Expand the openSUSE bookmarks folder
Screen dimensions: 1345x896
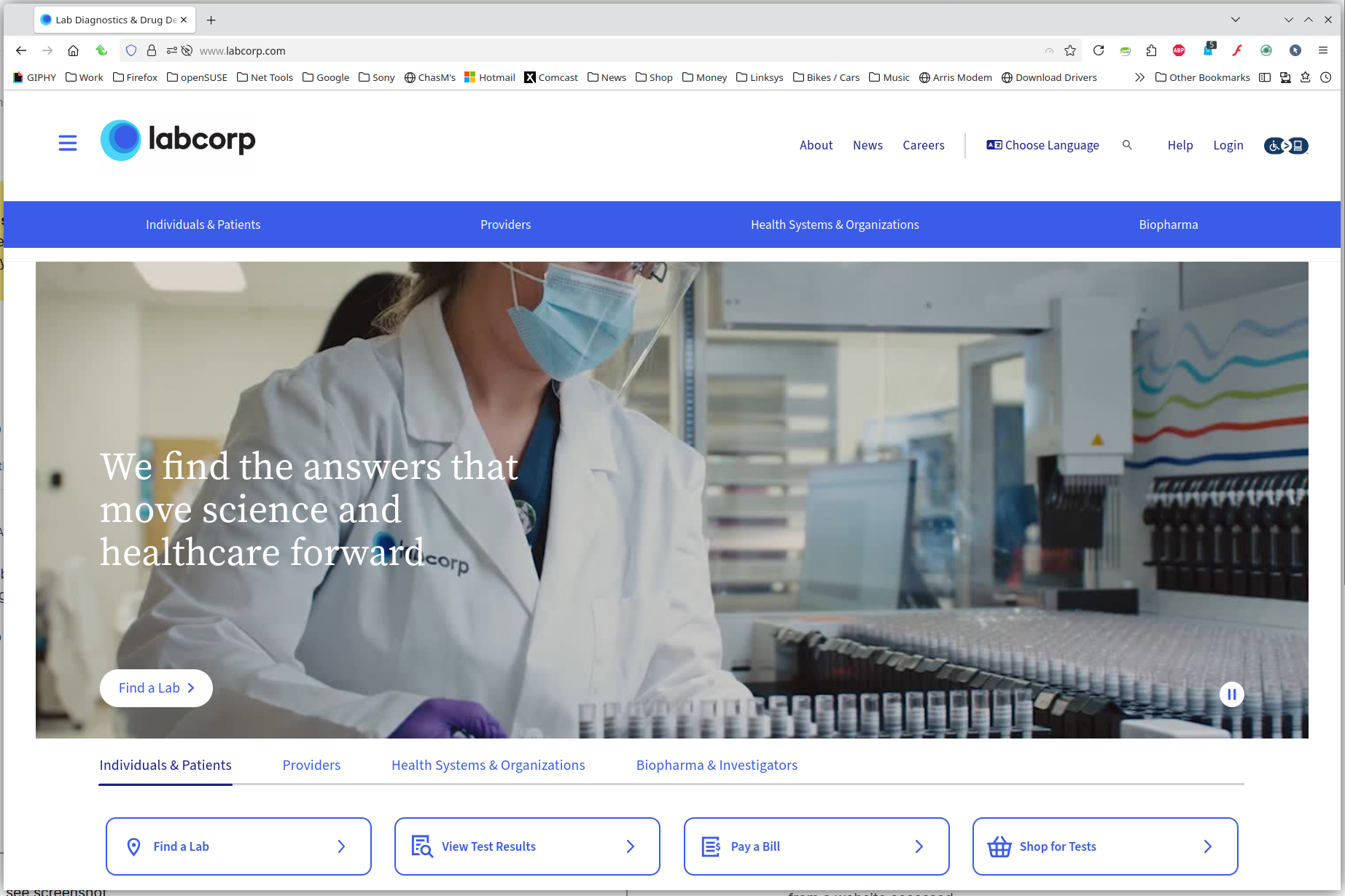click(x=197, y=77)
